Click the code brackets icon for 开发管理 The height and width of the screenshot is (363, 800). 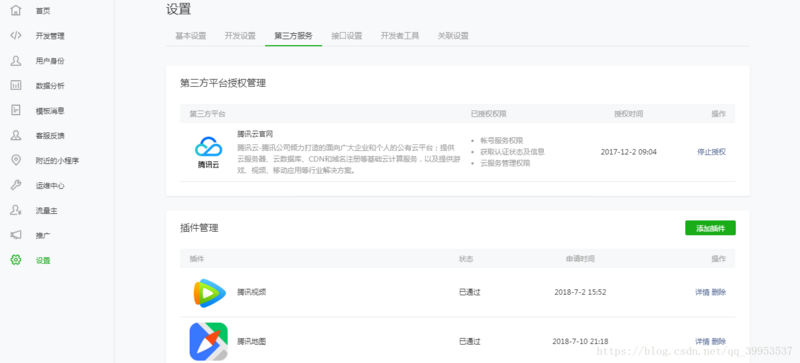coord(16,35)
